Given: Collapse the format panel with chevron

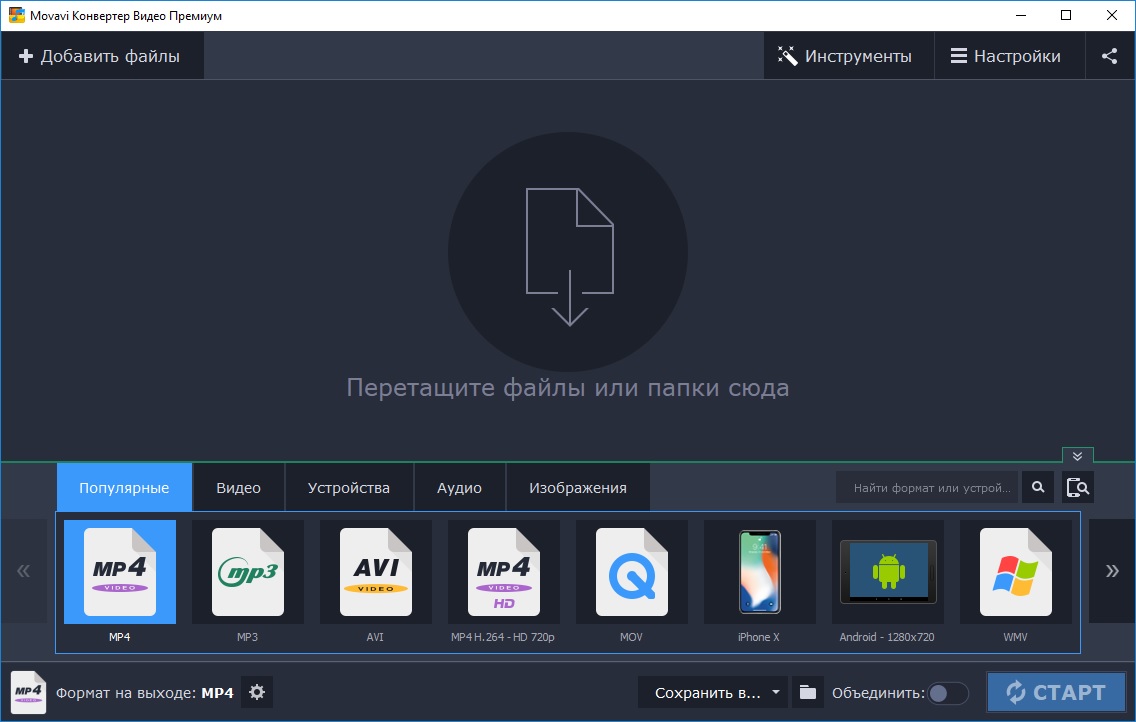Looking at the screenshot, I should pos(1077,456).
